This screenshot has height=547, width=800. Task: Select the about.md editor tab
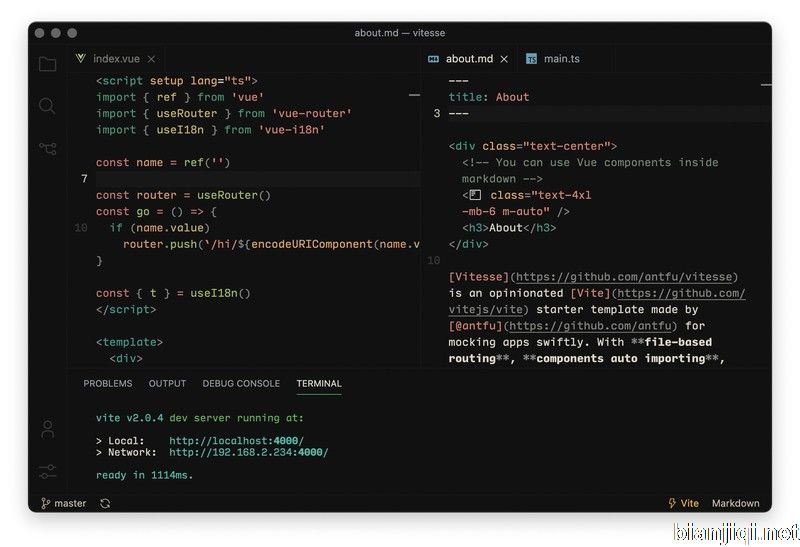[x=469, y=59]
